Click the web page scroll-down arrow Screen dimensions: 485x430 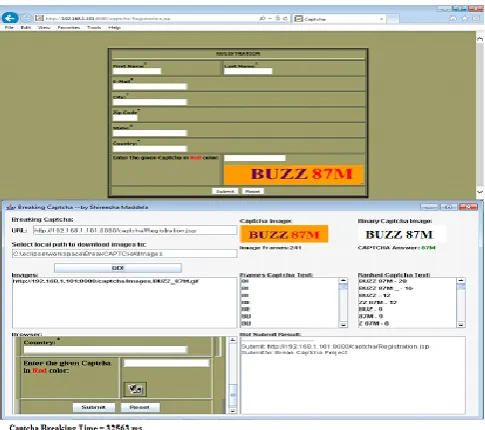(x=480, y=192)
